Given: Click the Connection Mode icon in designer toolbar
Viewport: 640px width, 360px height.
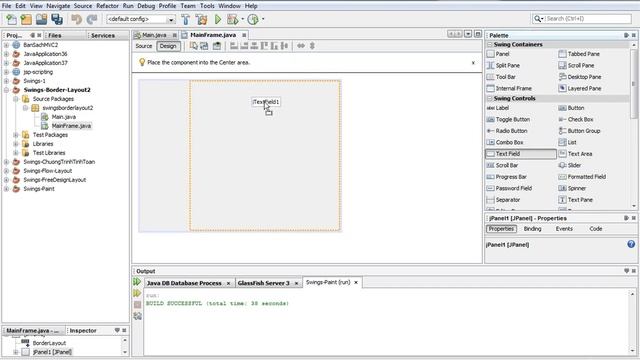Looking at the screenshot, I should point(204,46).
